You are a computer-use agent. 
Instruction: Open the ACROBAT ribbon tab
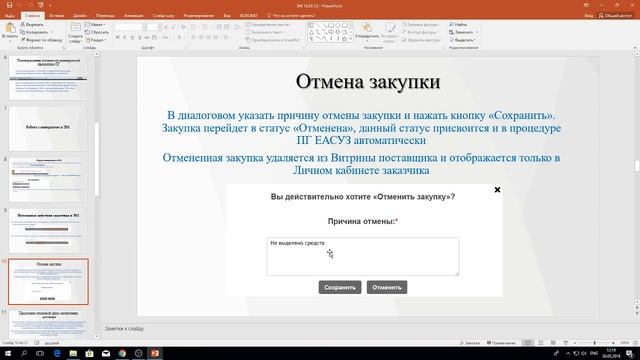click(x=249, y=16)
